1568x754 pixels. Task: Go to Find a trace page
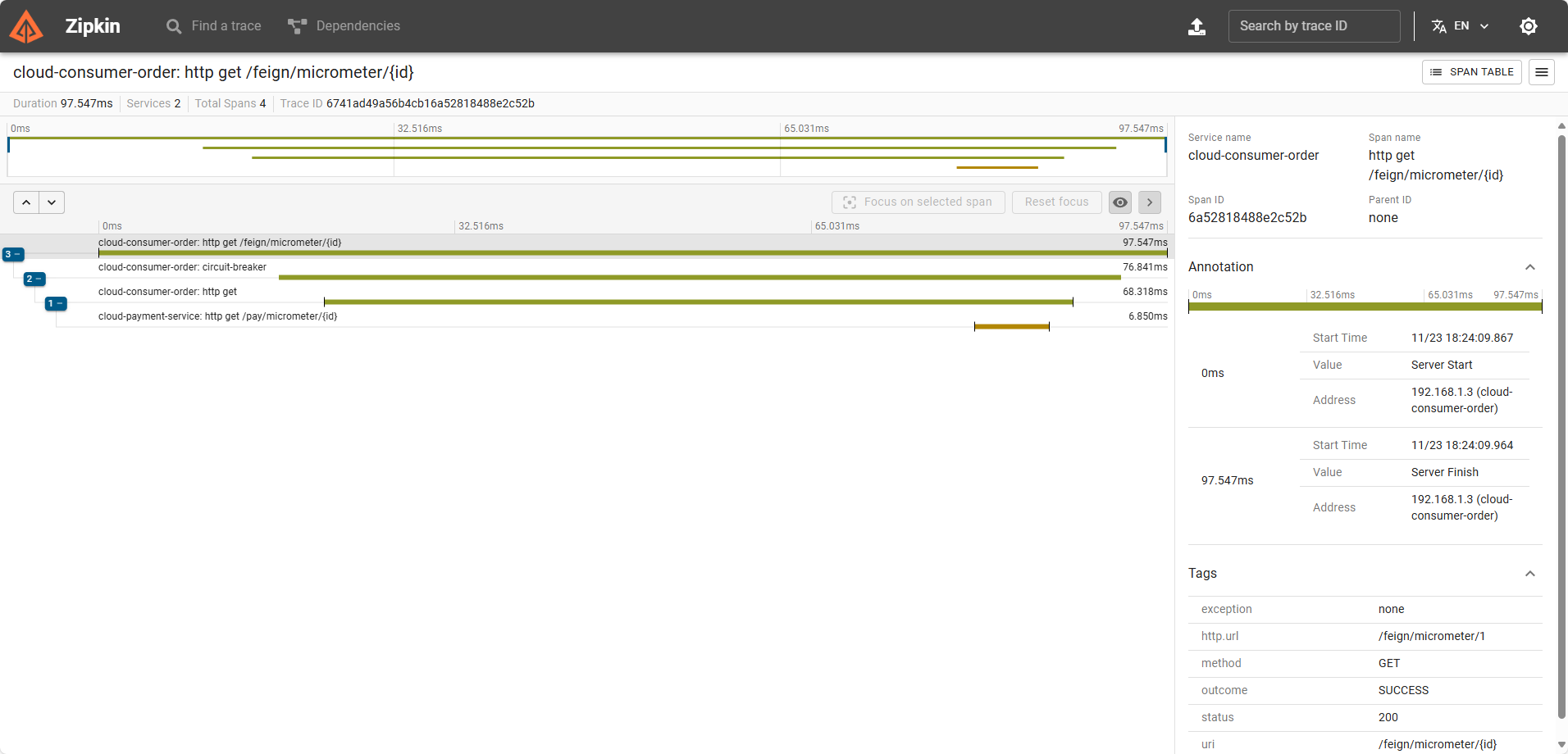point(214,26)
